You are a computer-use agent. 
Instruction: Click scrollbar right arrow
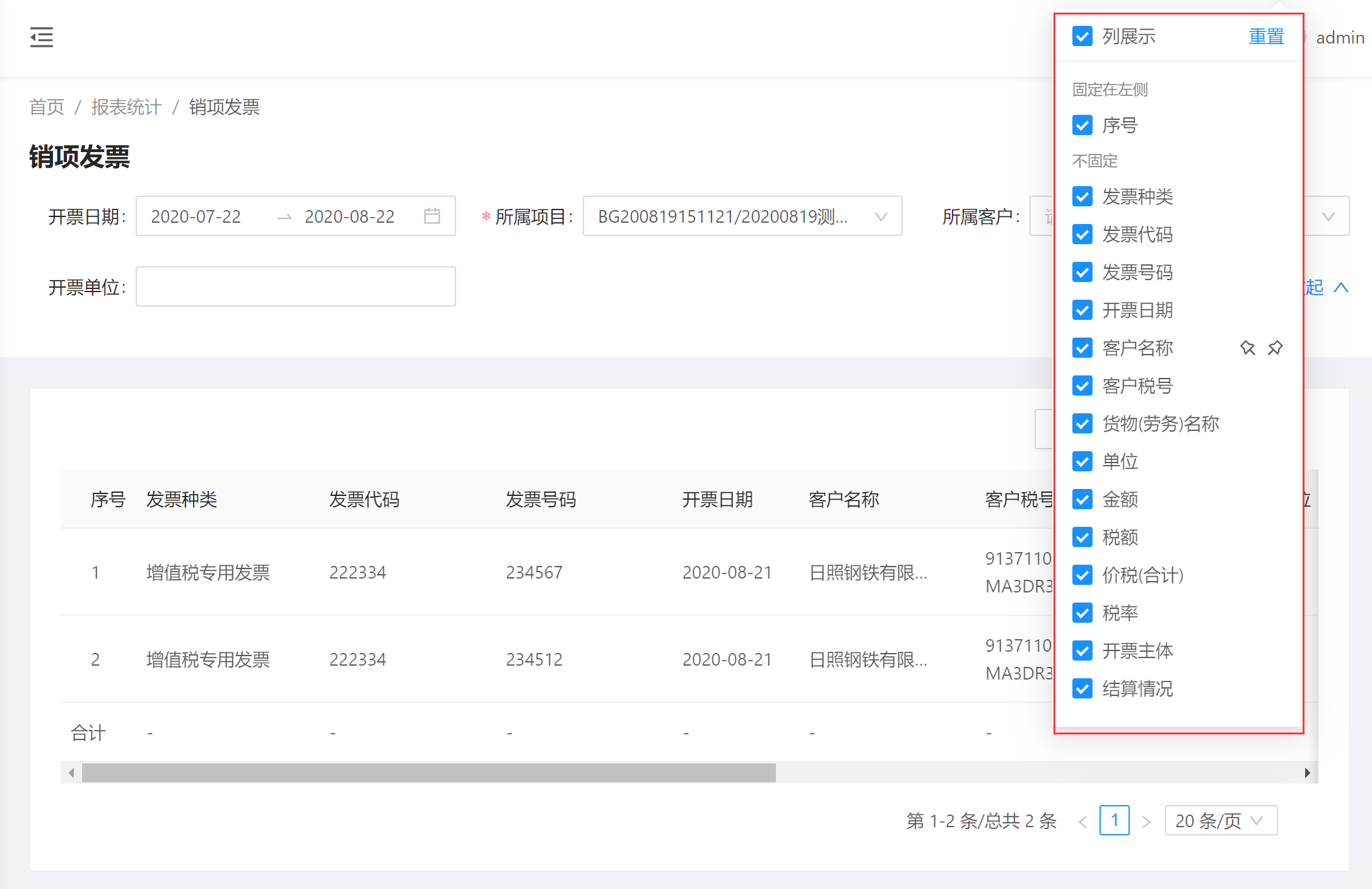[x=1307, y=773]
